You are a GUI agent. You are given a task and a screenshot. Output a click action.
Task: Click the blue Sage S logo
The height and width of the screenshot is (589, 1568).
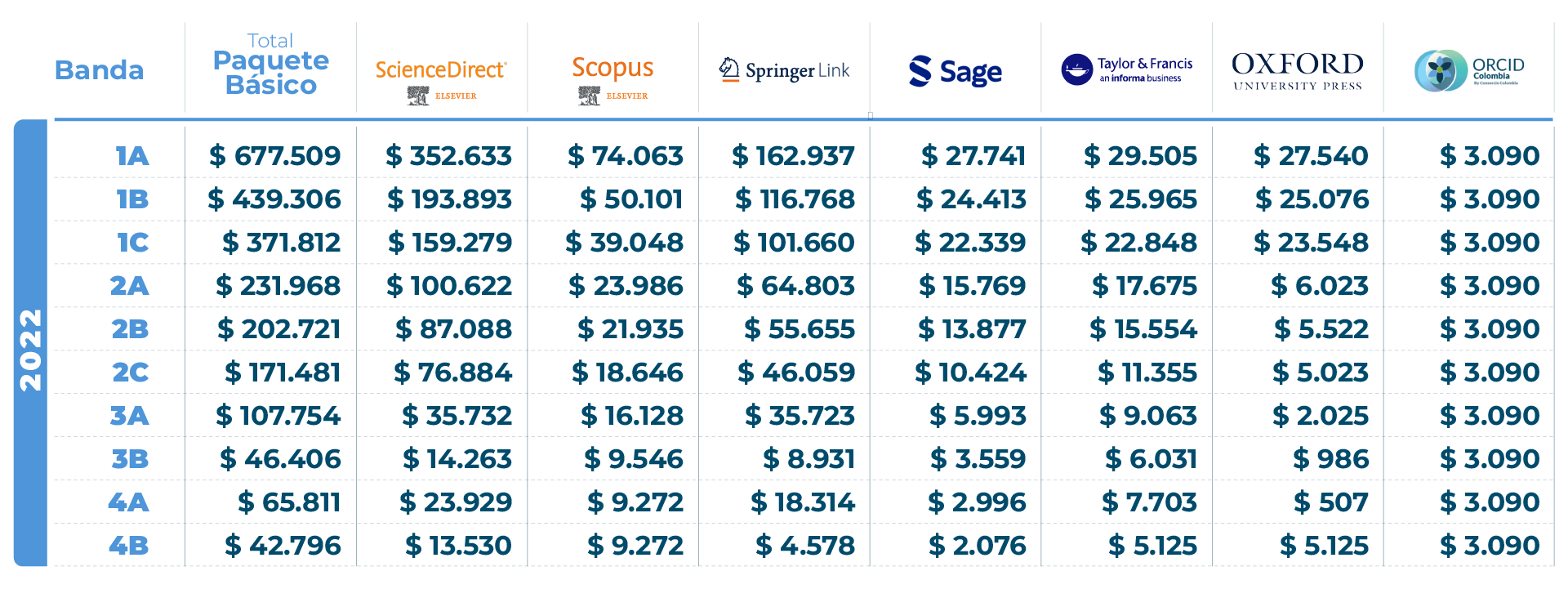(920, 71)
